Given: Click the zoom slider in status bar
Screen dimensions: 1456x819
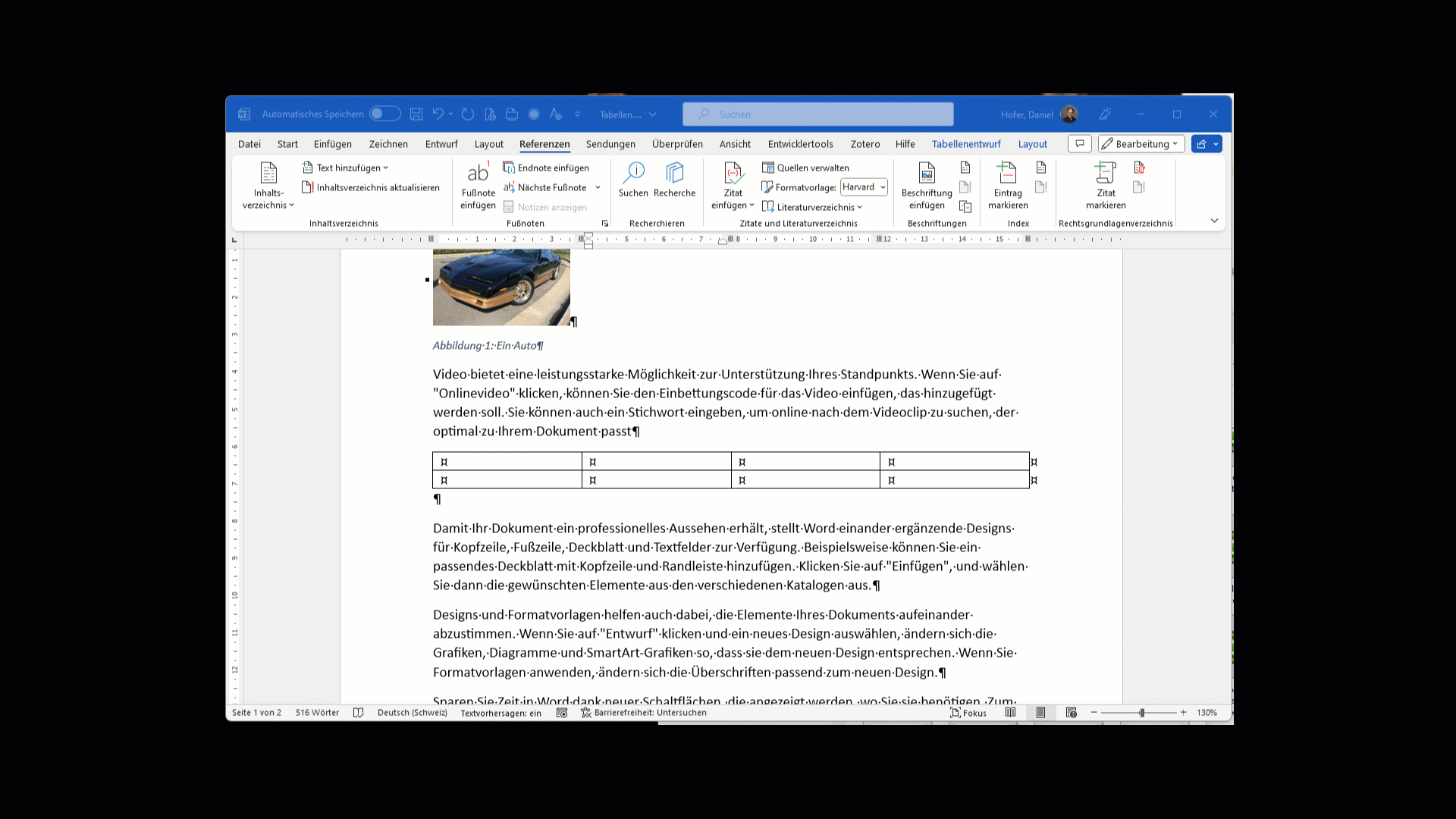Looking at the screenshot, I should click(x=1141, y=713).
